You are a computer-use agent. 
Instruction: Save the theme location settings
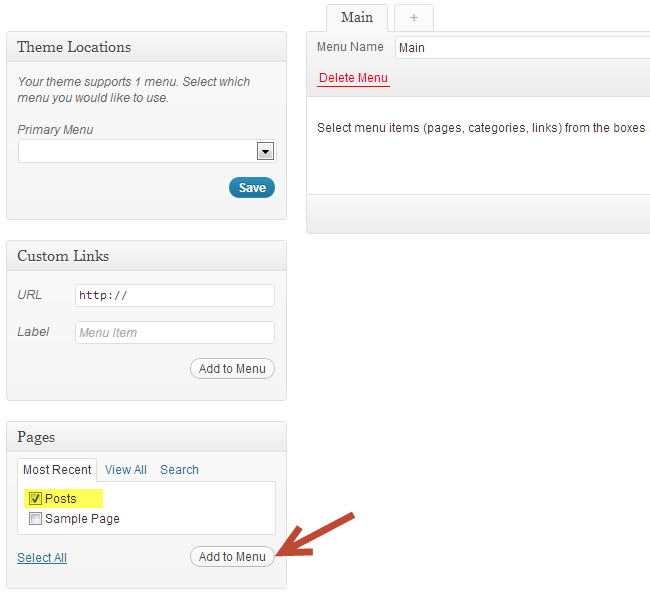(252, 187)
